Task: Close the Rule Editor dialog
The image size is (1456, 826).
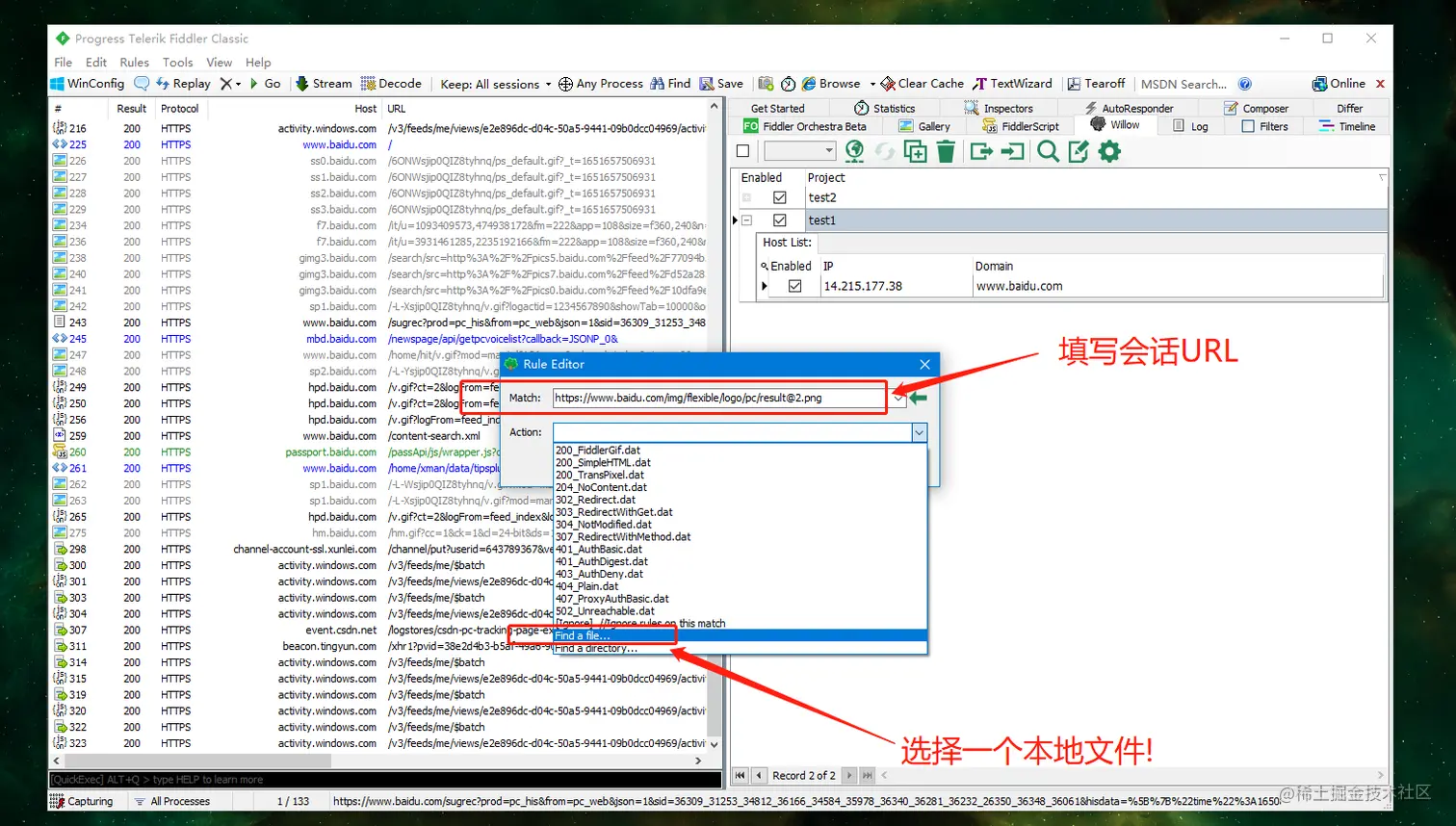Action: tap(924, 364)
